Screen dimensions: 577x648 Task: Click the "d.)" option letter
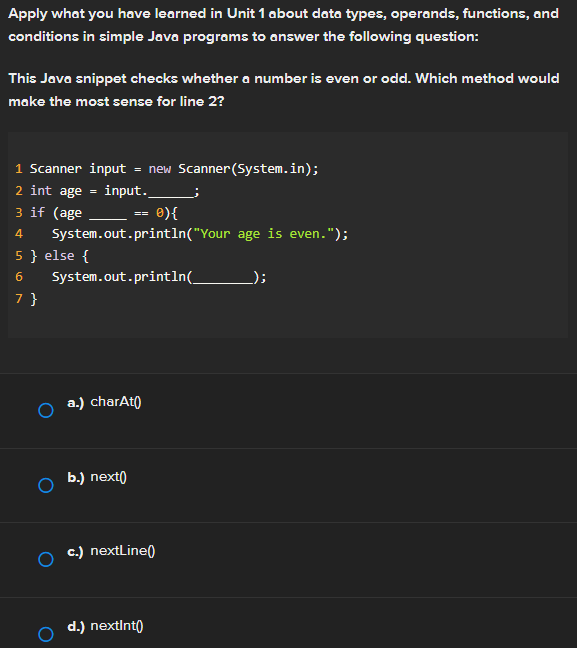point(76,626)
